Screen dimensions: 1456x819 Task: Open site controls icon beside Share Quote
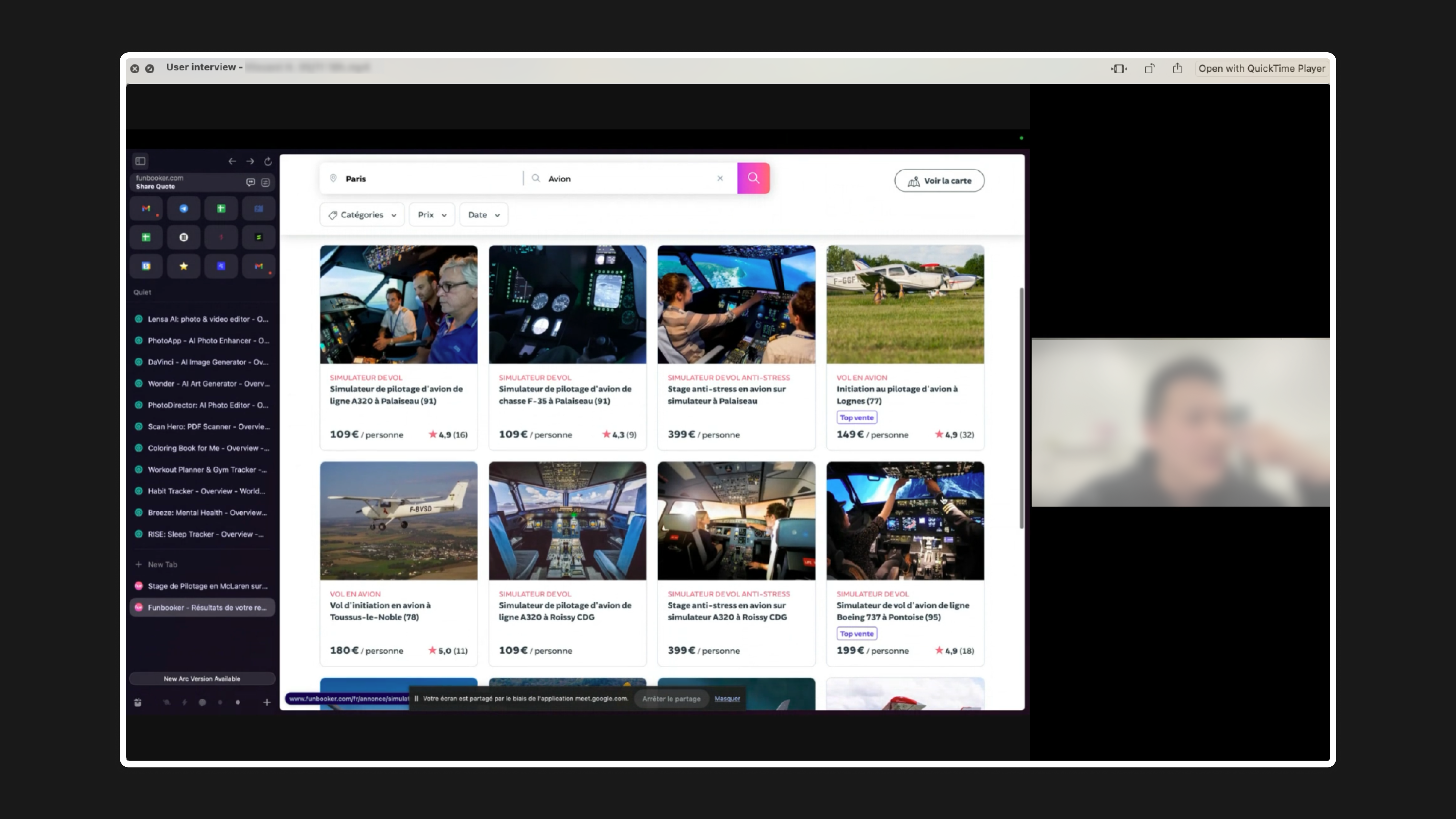click(265, 182)
